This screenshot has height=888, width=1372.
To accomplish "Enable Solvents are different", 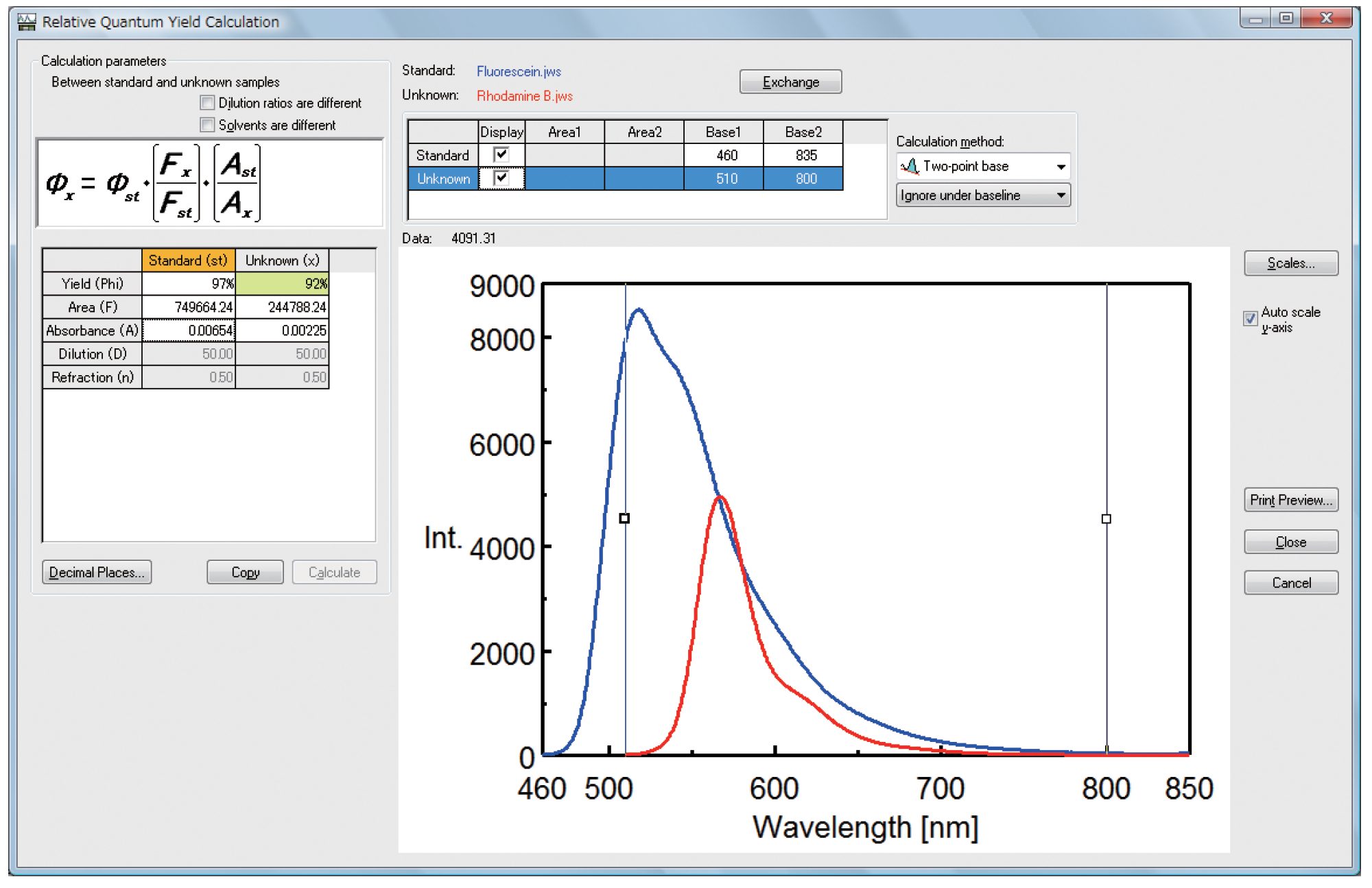I will pyautogui.click(x=206, y=125).
